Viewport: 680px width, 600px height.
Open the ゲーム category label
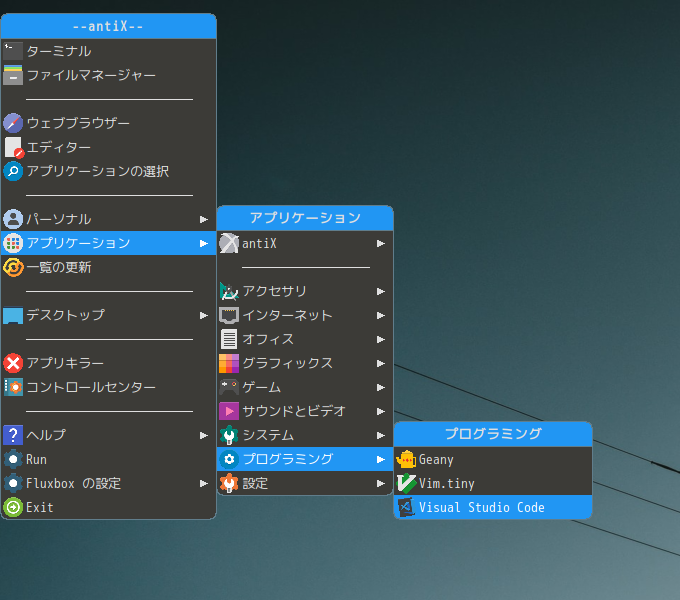pos(262,387)
